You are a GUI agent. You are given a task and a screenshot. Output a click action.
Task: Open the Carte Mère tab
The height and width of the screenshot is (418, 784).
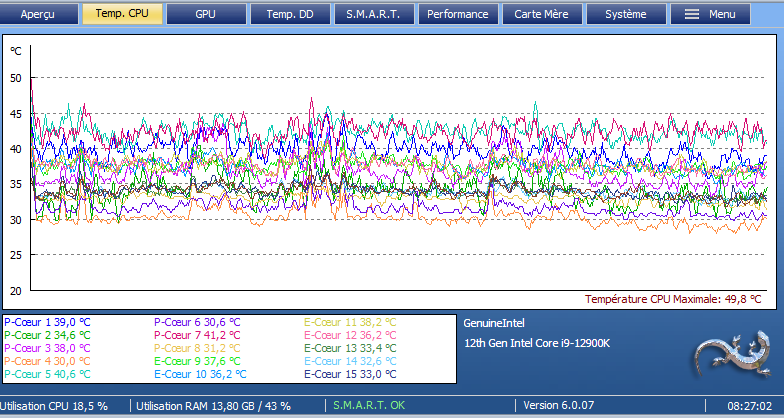pos(541,14)
